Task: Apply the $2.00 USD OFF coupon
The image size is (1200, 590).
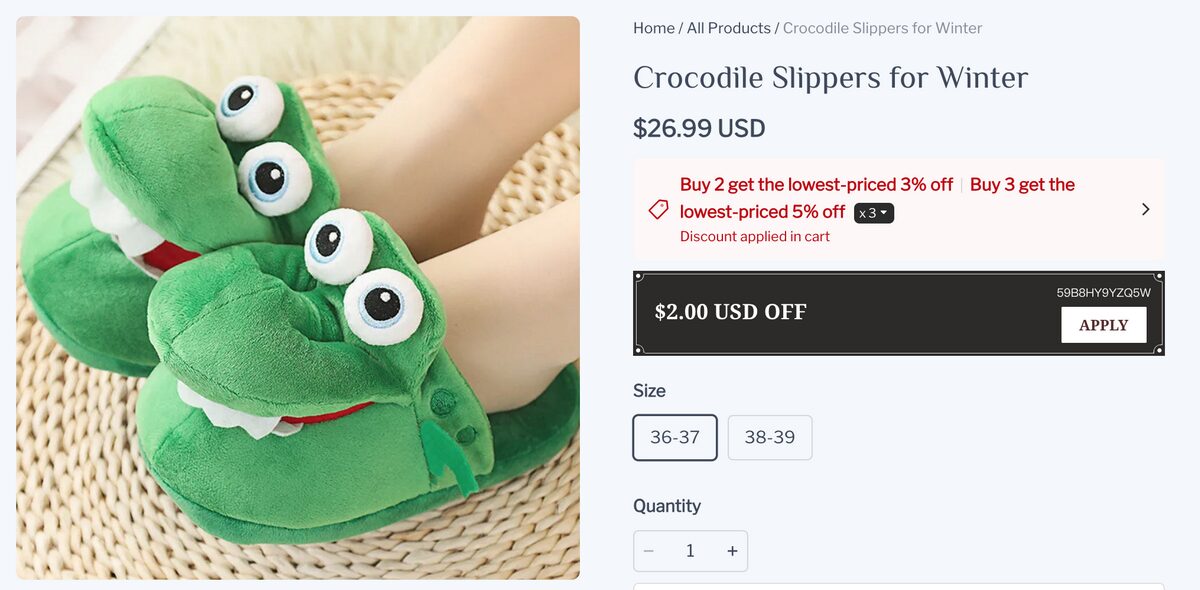Action: point(1103,324)
